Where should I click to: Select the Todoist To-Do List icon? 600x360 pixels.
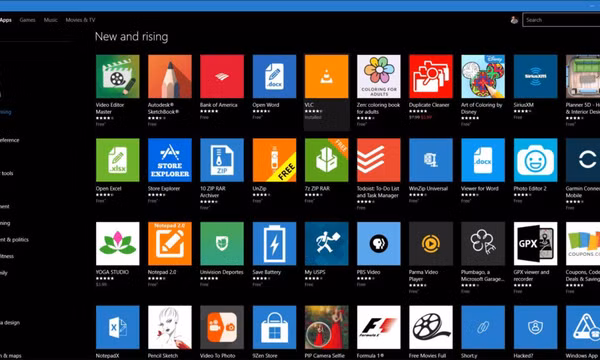pyautogui.click(x=378, y=160)
